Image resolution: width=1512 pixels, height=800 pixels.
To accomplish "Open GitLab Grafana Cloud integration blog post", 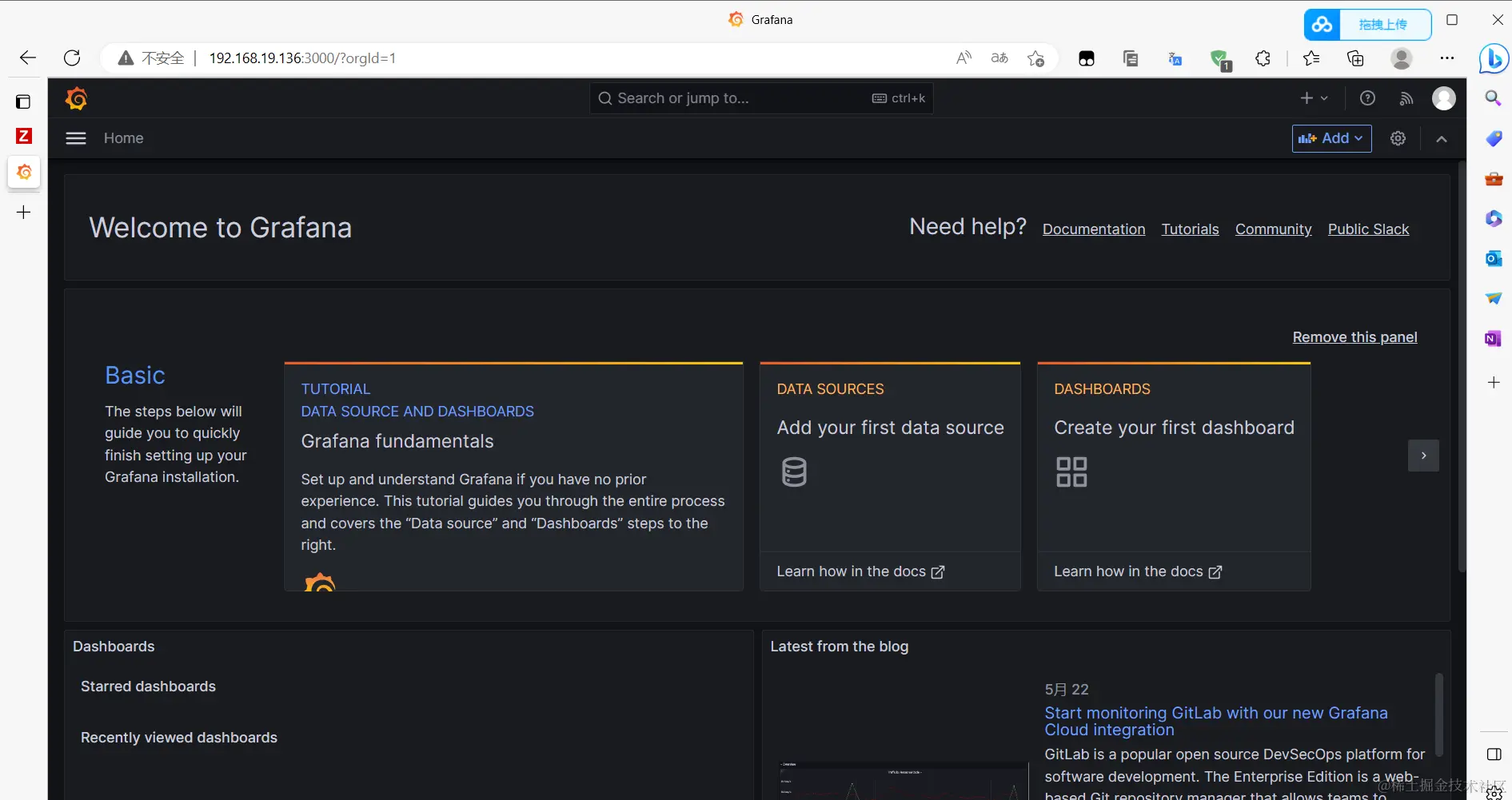I will [x=1215, y=721].
